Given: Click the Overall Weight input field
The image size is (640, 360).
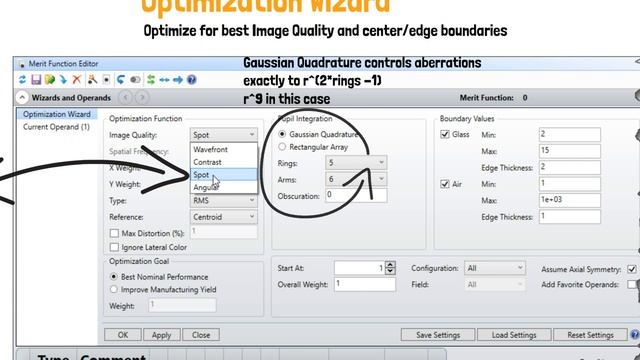Looking at the screenshot, I should coord(365,284).
